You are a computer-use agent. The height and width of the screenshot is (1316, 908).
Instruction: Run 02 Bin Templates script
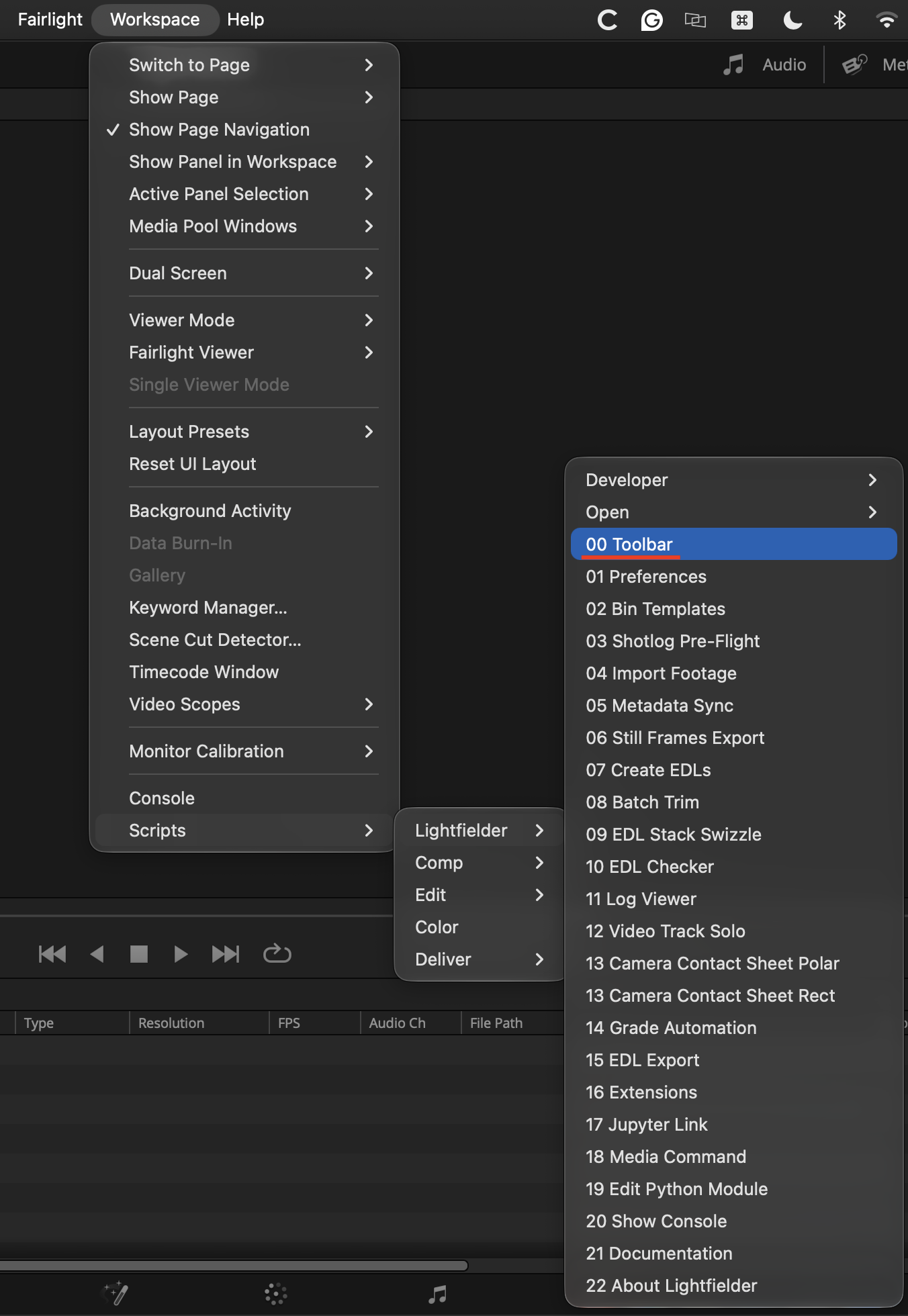pyautogui.click(x=733, y=609)
